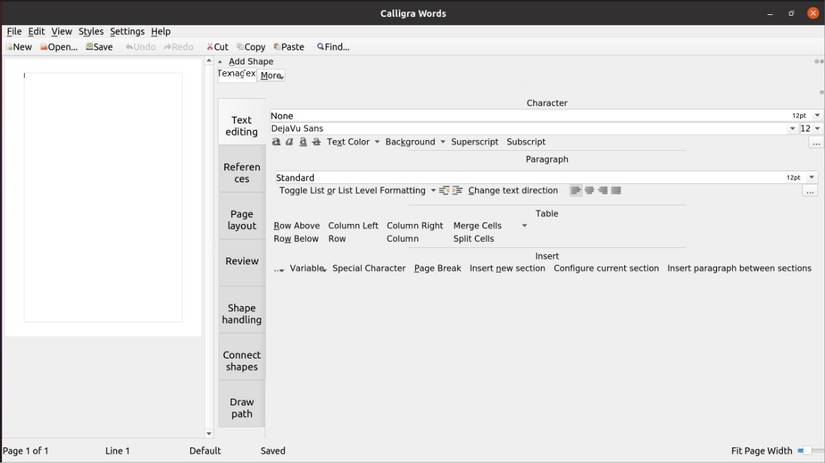Switch to the Review tab

(242, 261)
